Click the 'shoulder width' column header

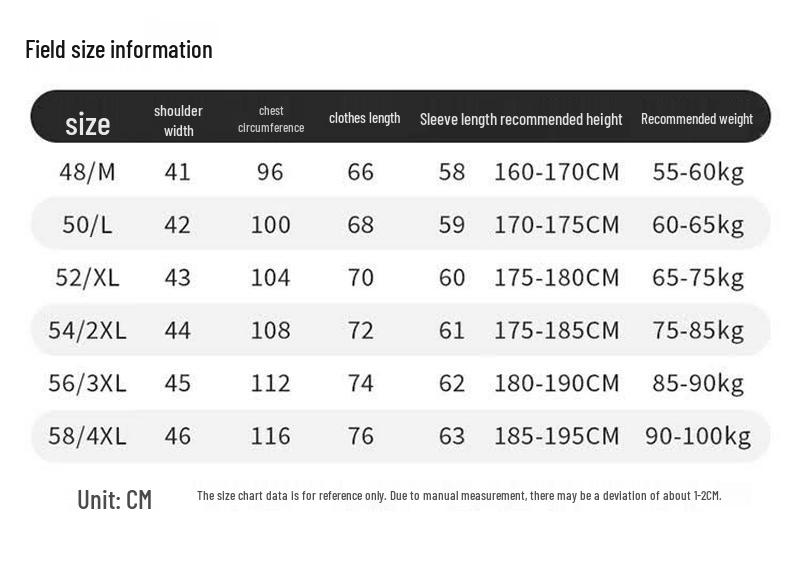pyautogui.click(x=178, y=120)
